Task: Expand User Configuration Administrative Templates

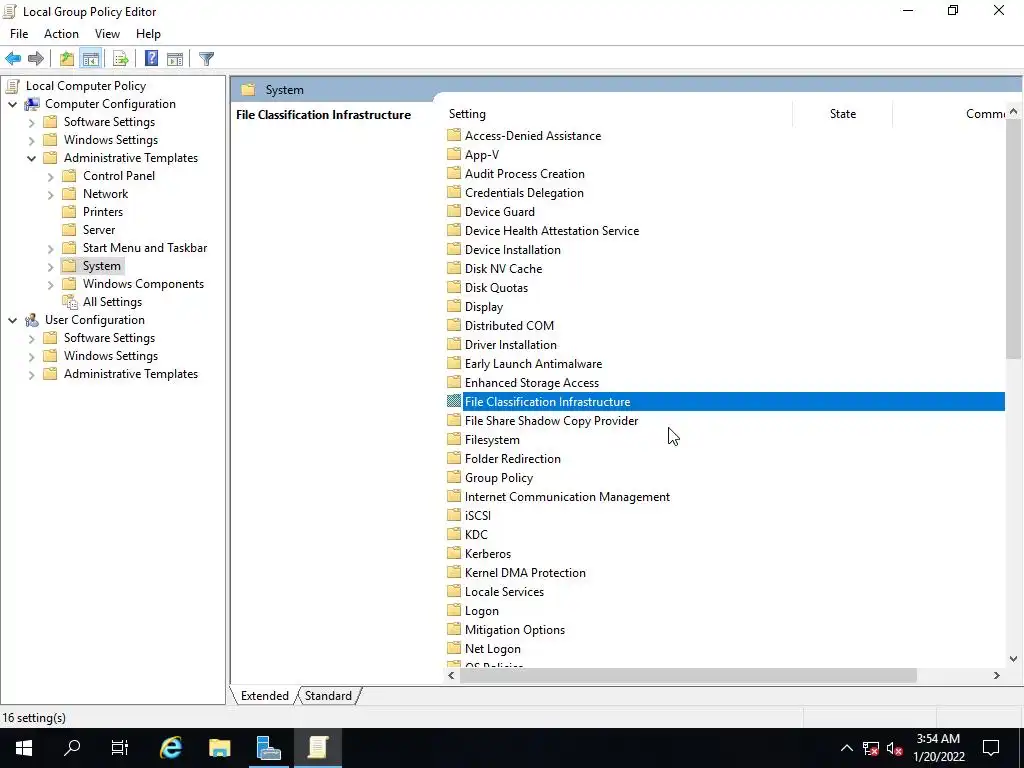Action: pyautogui.click(x=31, y=374)
